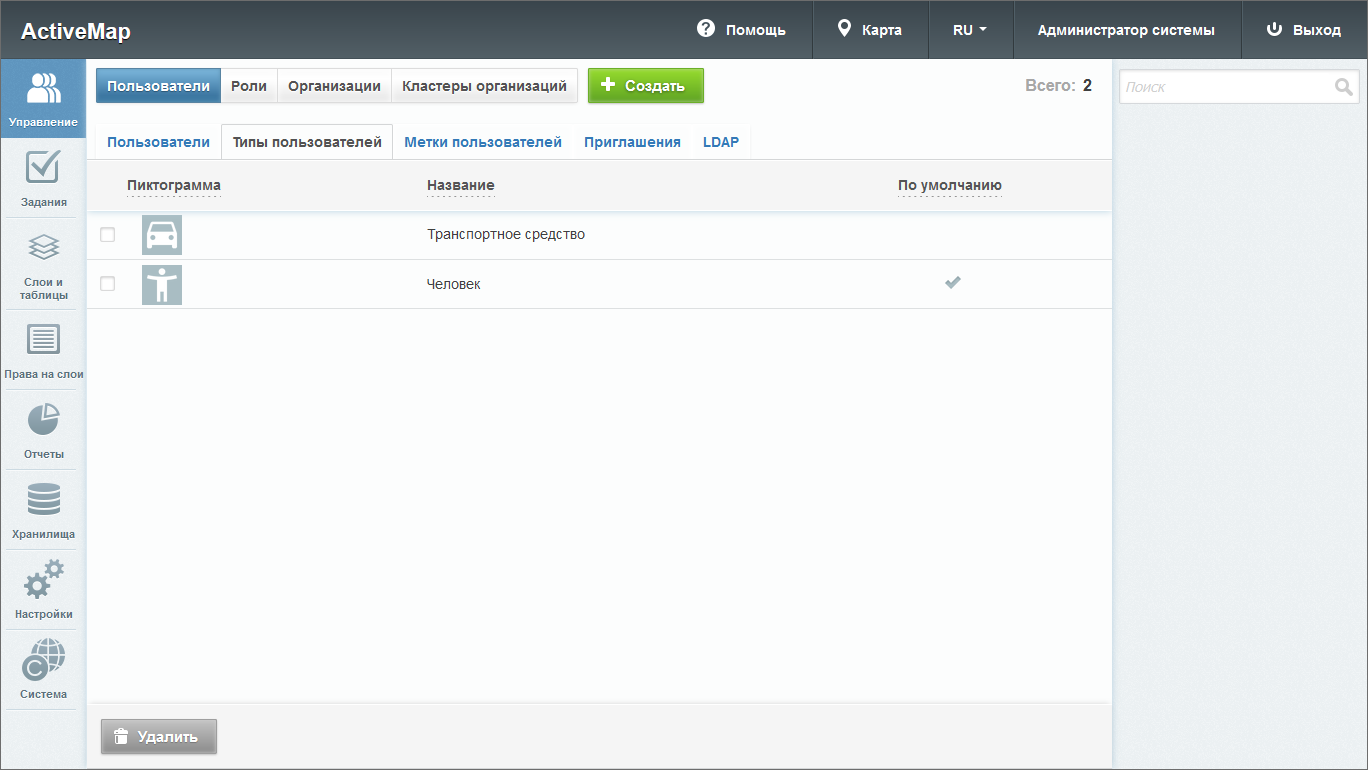Viewport: 1368px width, 770px height.
Task: Click default checkmark in Человек row
Action: coord(953,283)
